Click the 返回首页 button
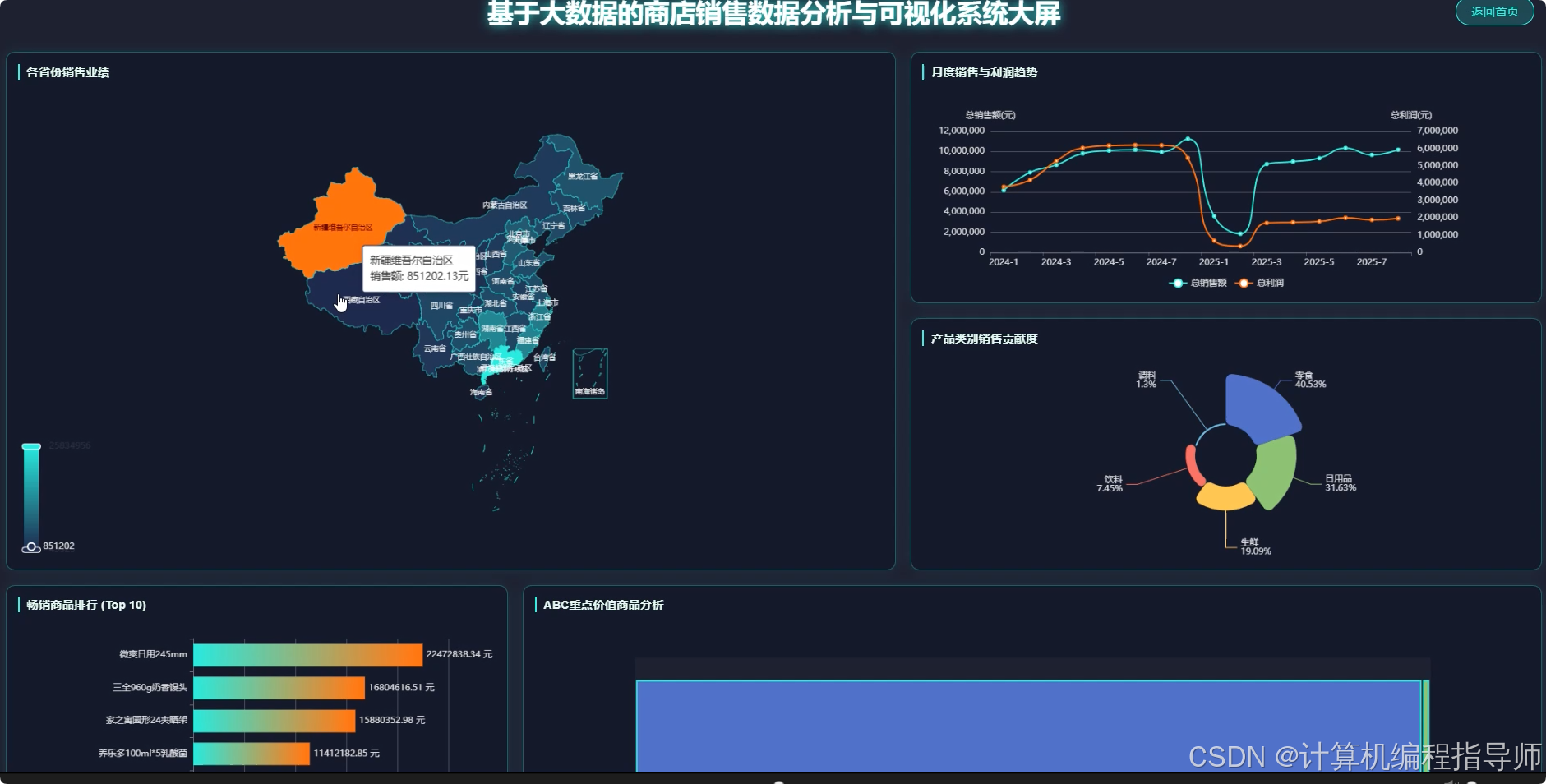 1494,12
